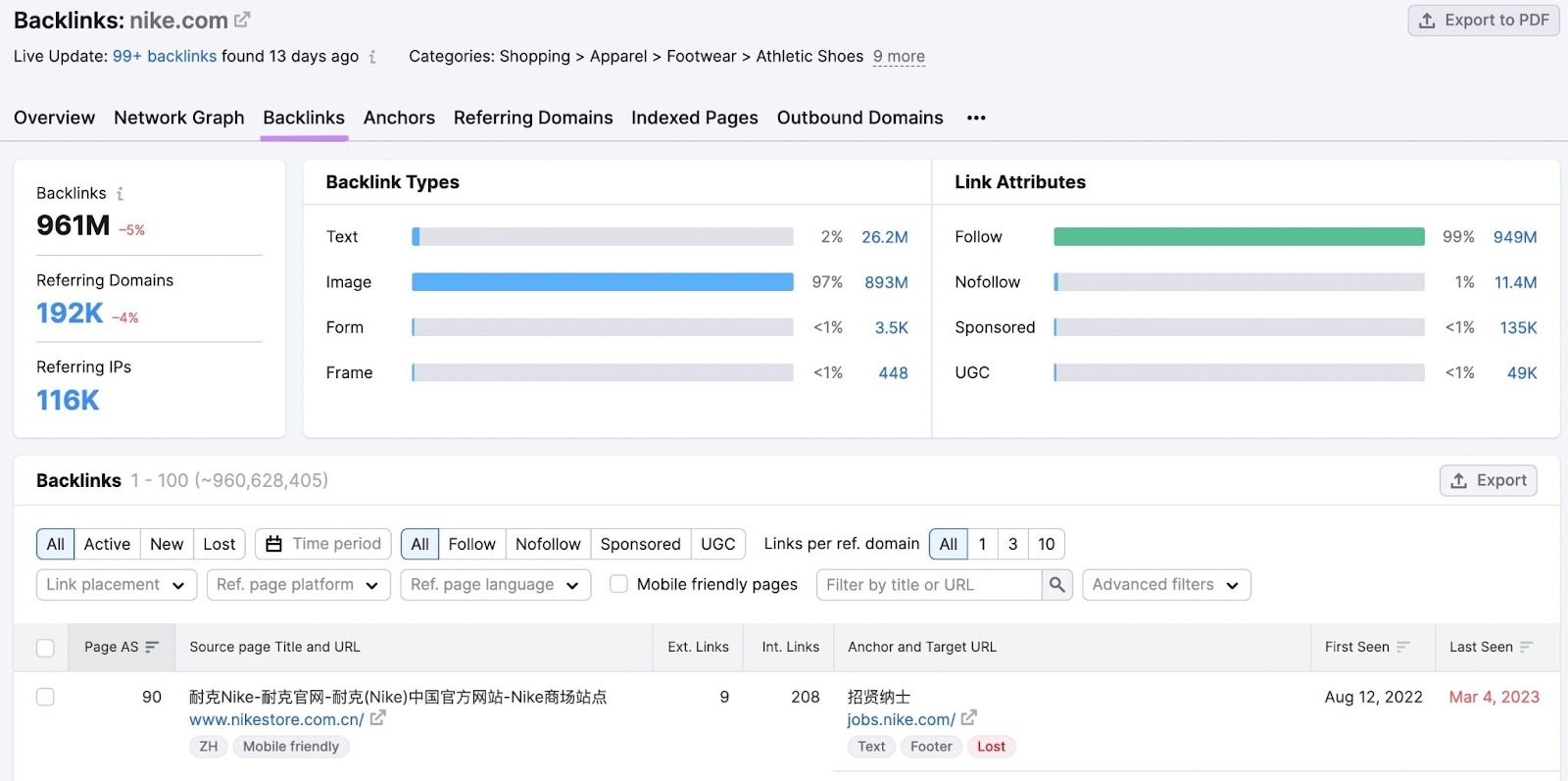Switch to Referring Domains tab
The width and height of the screenshot is (1568, 781).
tap(532, 118)
